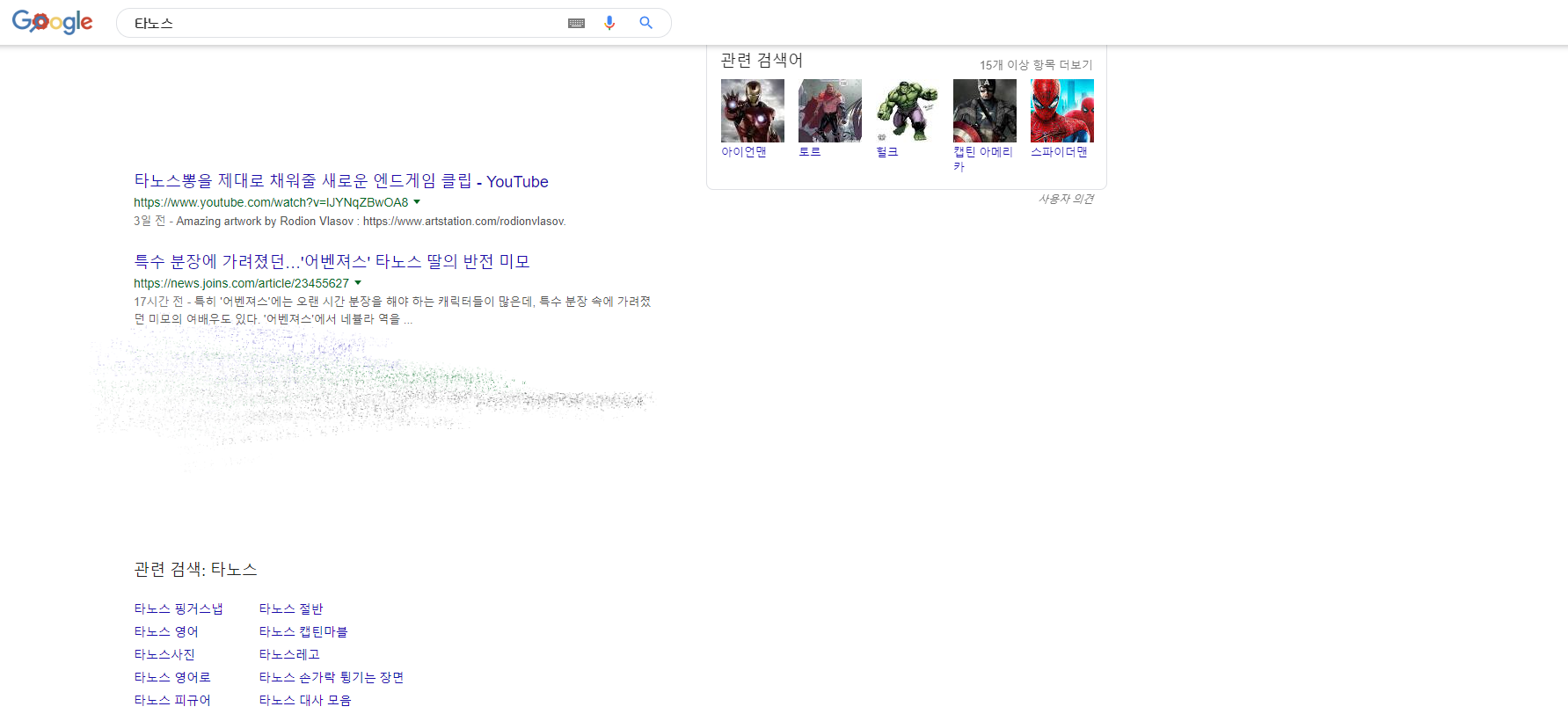Start voice search with microphone icon
Image resolution: width=1568 pixels, height=714 pixels.
click(x=609, y=23)
